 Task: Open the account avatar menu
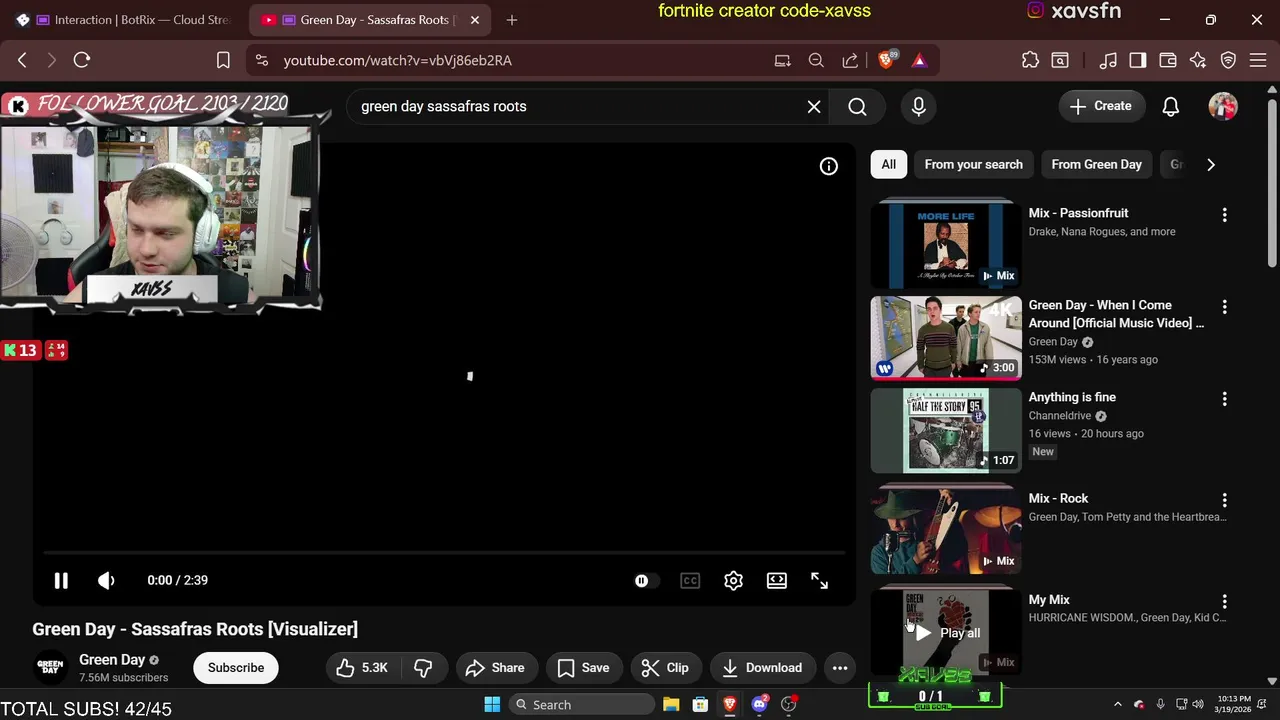(x=1222, y=106)
